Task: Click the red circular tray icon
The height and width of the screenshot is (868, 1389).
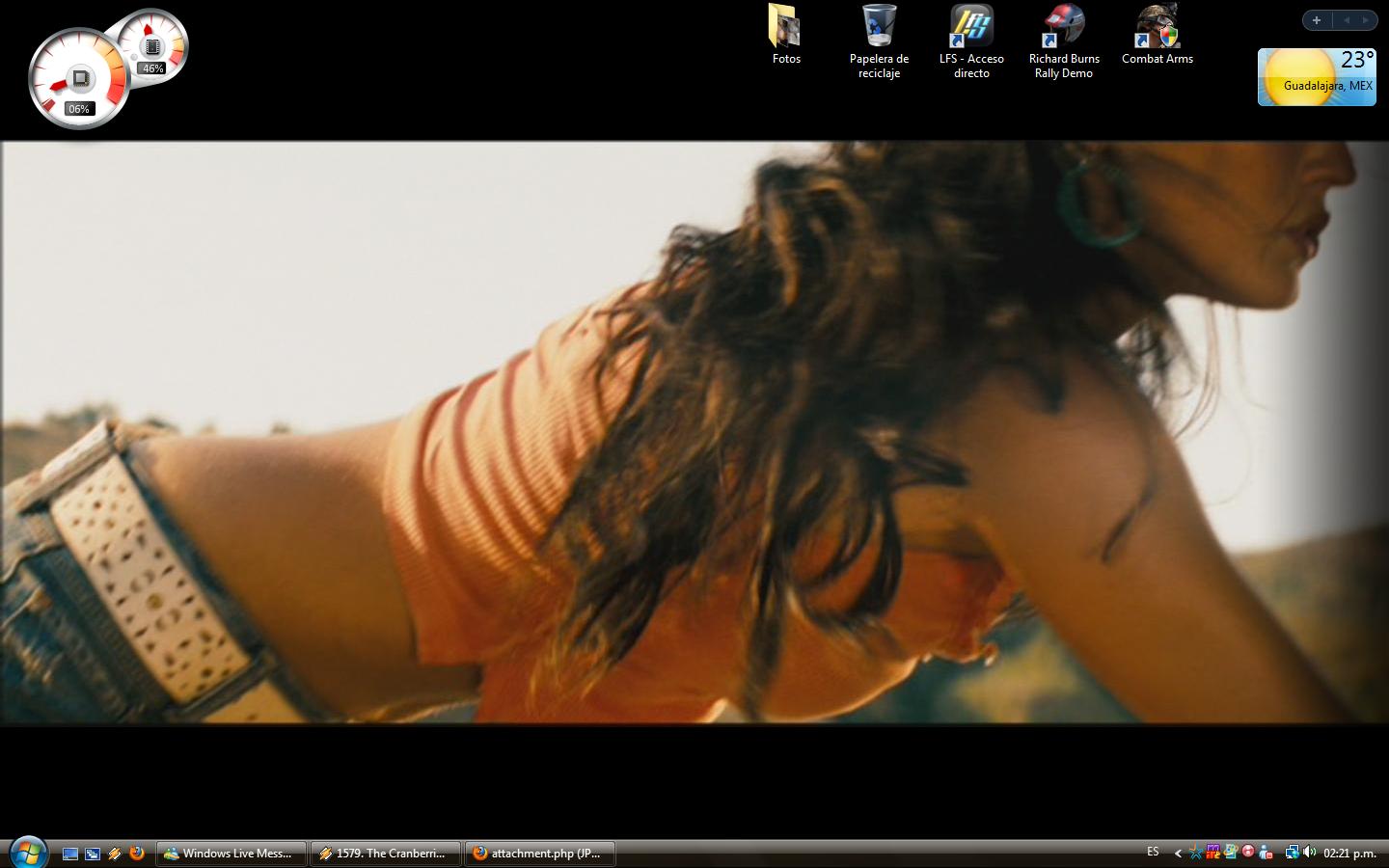Action: (1248, 853)
